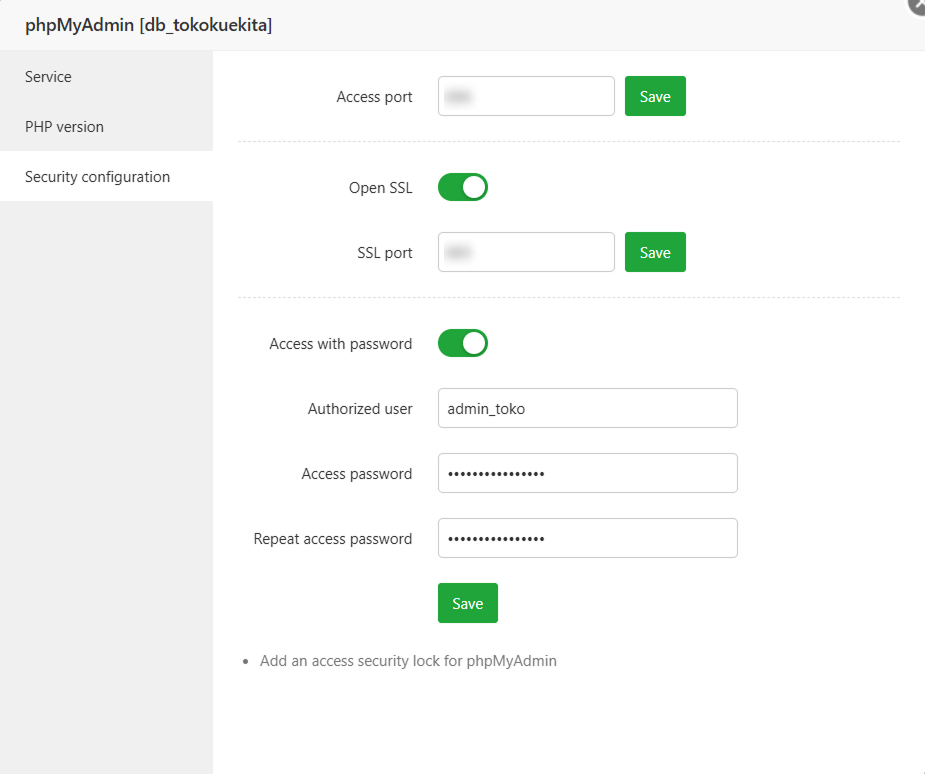925x774 pixels.
Task: Click the Access with password label
Action: click(340, 343)
